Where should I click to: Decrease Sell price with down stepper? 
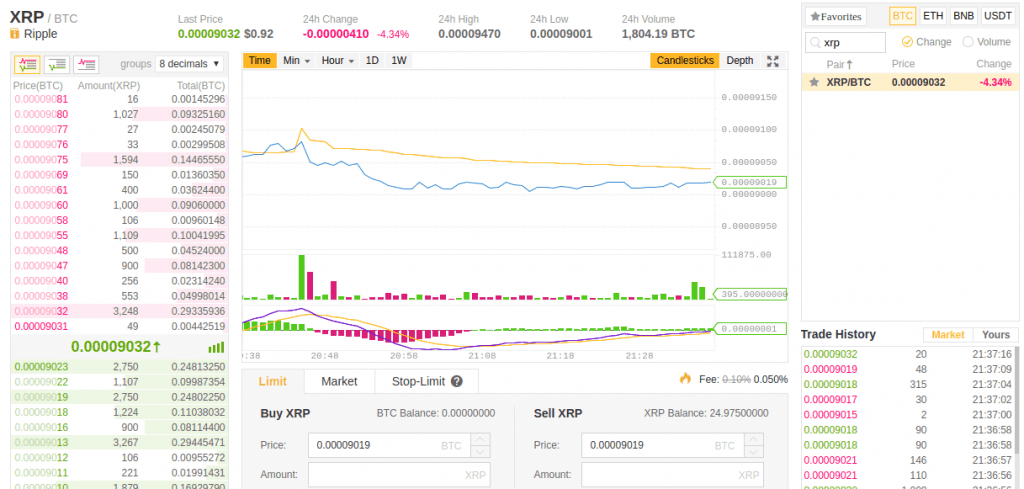(x=754, y=451)
